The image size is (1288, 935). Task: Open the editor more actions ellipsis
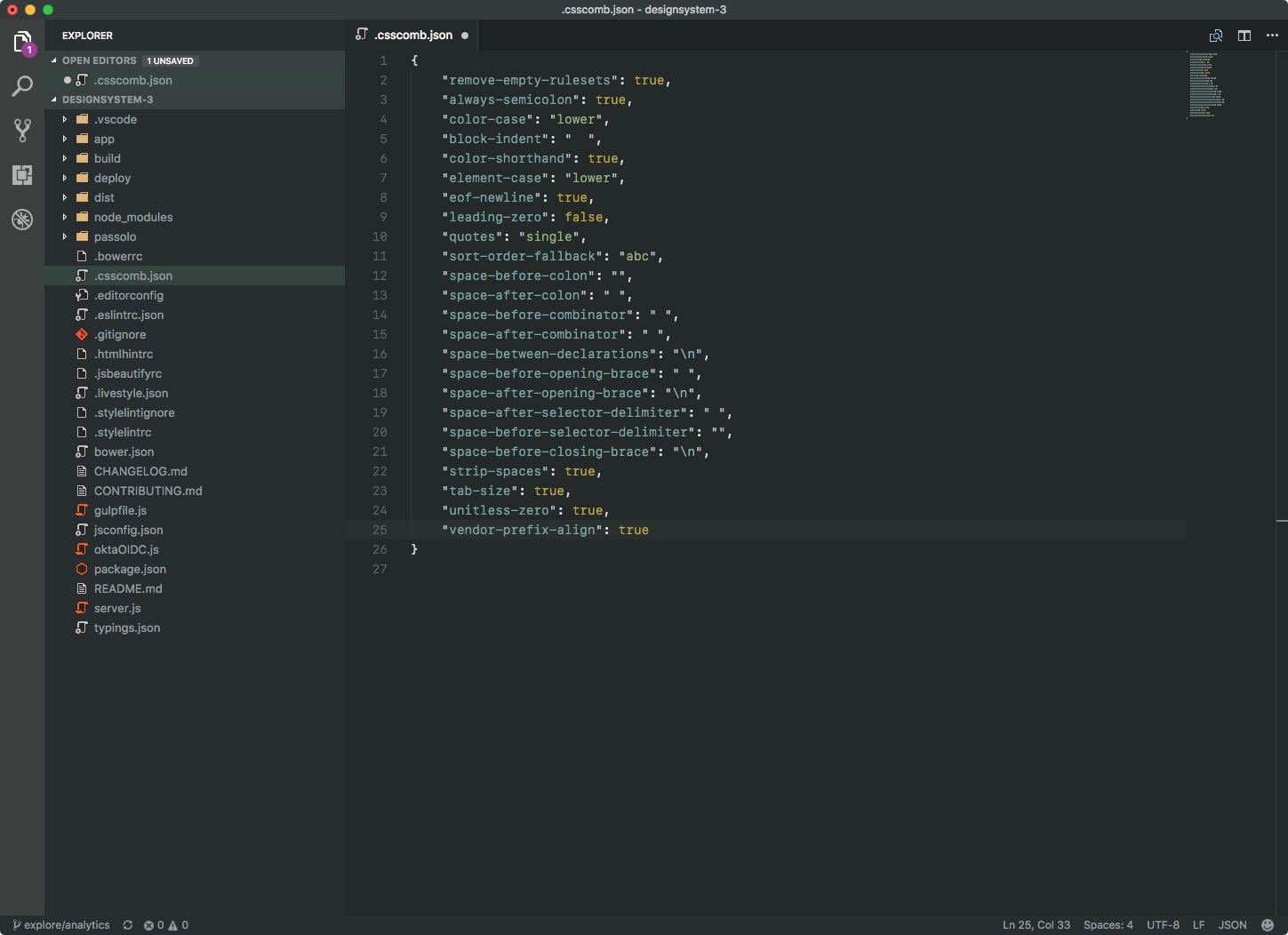pos(1272,36)
